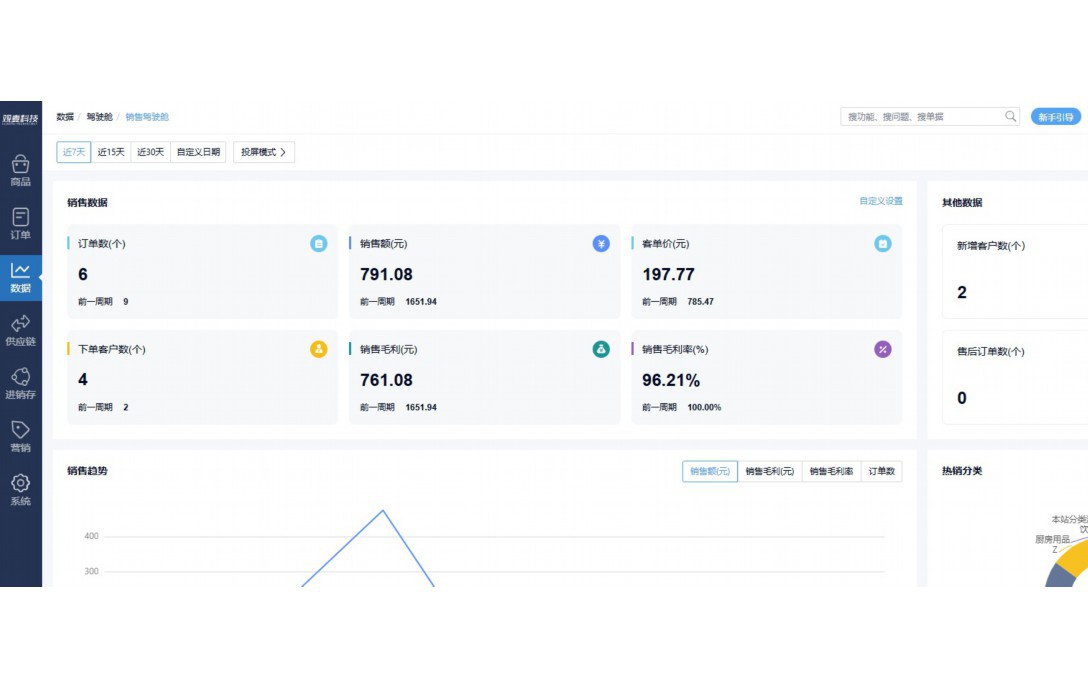The width and height of the screenshot is (1088, 688).
Task: Switch trend chart to 订单数 tab
Action: tap(881, 471)
